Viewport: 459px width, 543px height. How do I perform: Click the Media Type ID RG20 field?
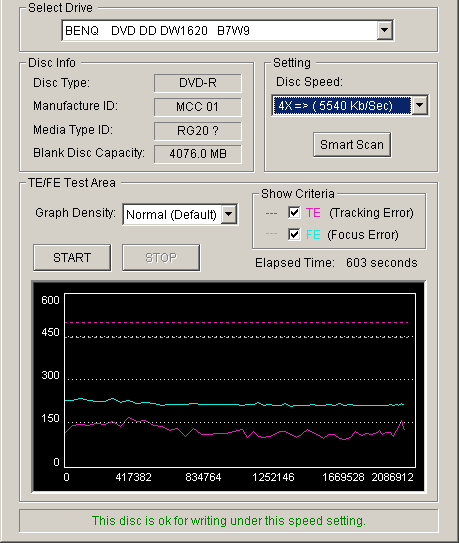pyautogui.click(x=198, y=131)
